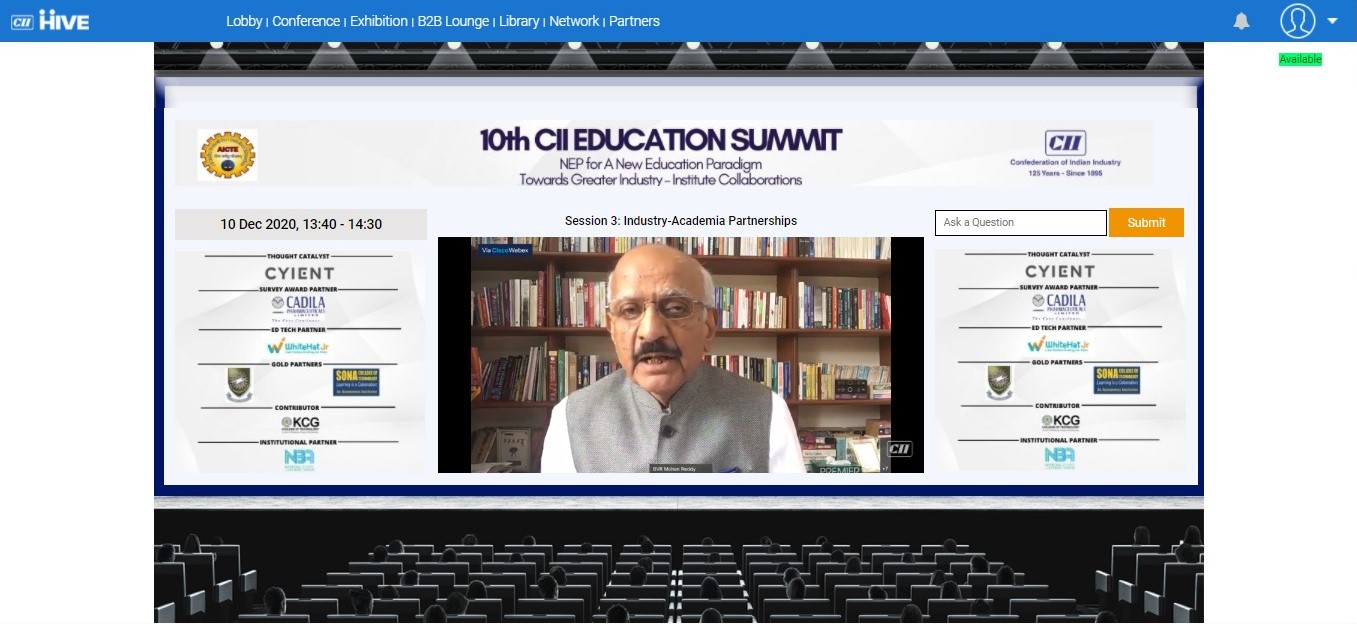
Task: Click the CII Confederation logo in banner
Action: (x=1065, y=154)
